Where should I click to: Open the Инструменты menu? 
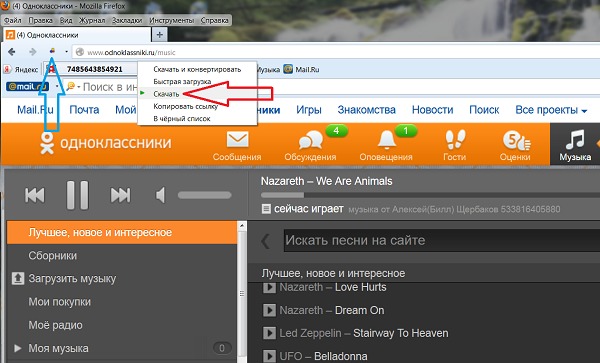(x=172, y=20)
